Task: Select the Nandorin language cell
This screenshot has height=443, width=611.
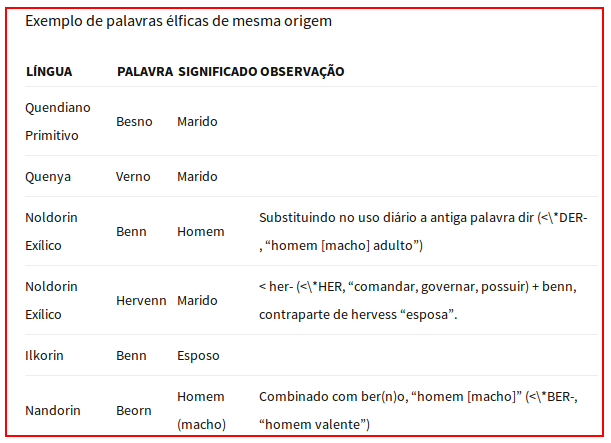Action: (x=53, y=411)
